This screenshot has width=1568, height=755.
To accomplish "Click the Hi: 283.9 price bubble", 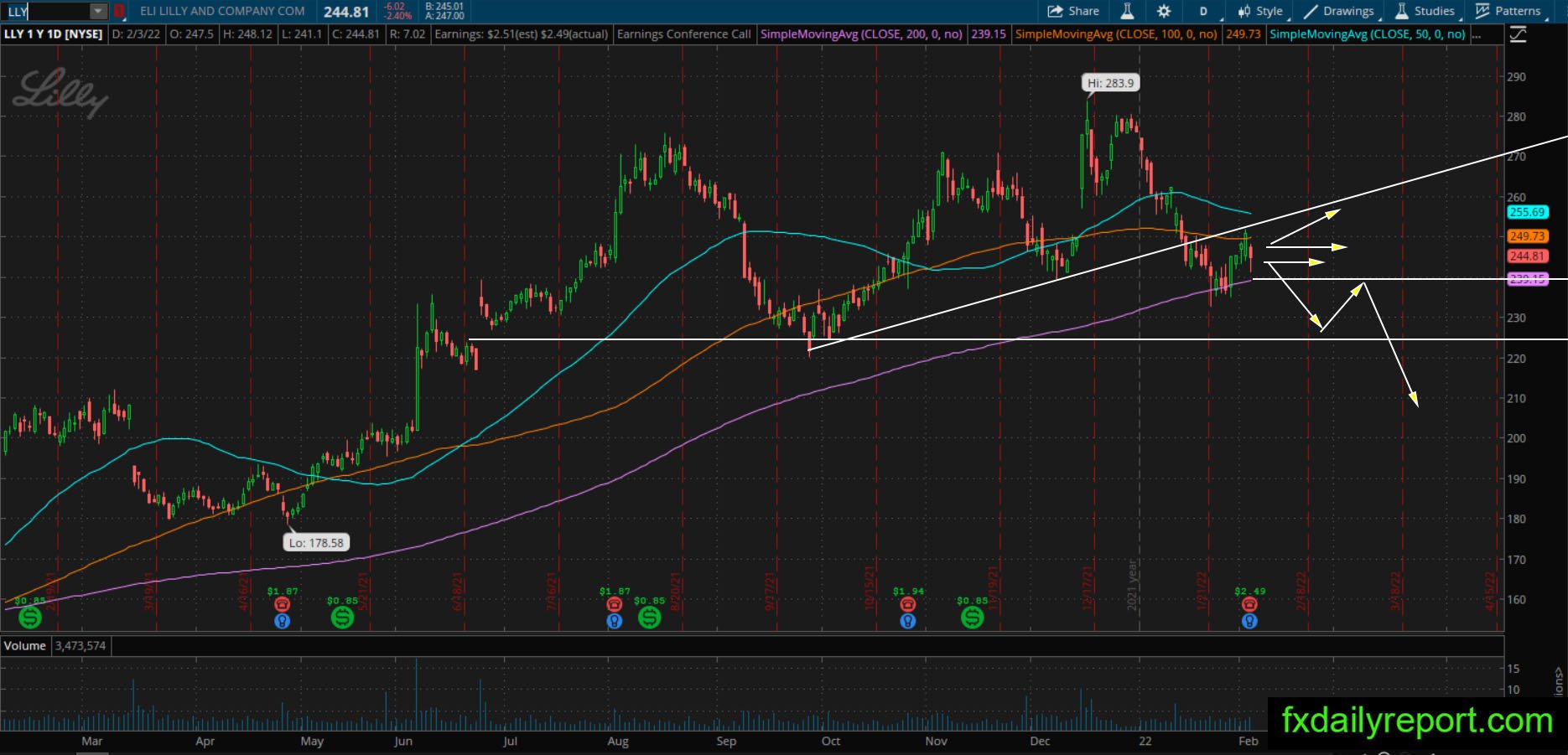I will [x=1111, y=83].
